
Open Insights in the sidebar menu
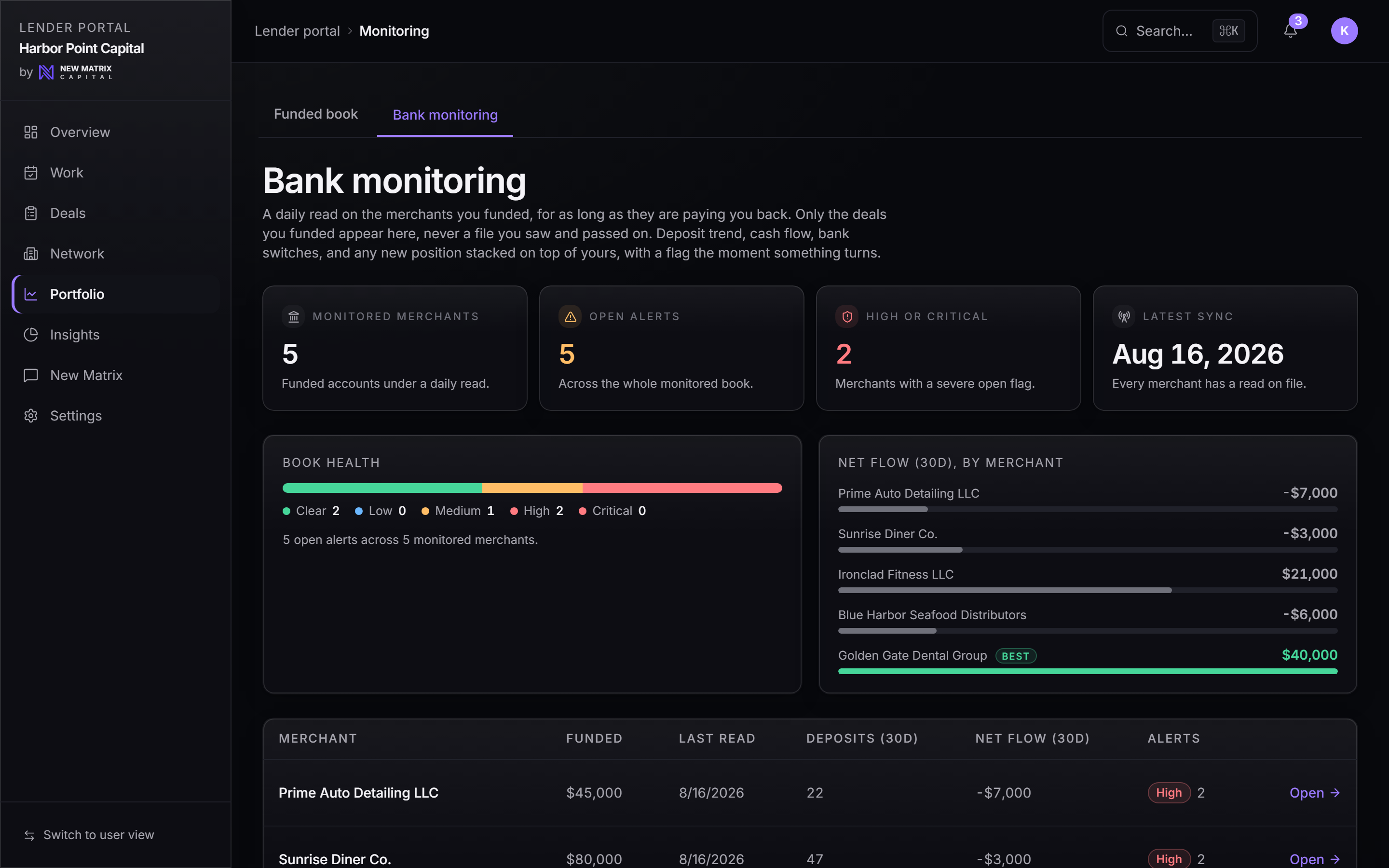coord(115,335)
